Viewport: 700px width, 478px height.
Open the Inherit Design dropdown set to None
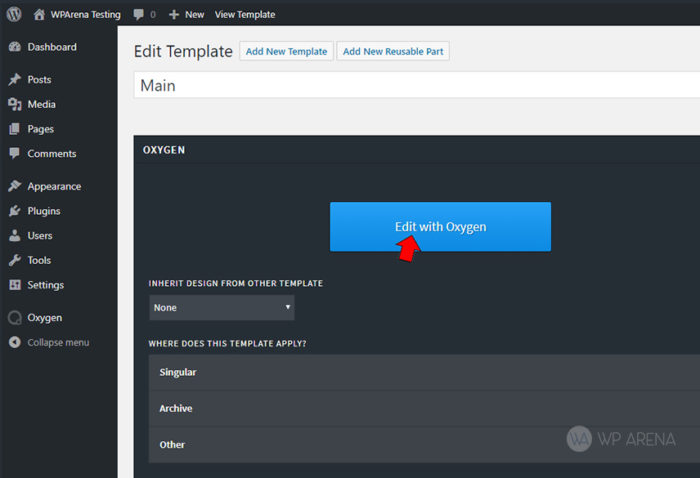point(222,308)
